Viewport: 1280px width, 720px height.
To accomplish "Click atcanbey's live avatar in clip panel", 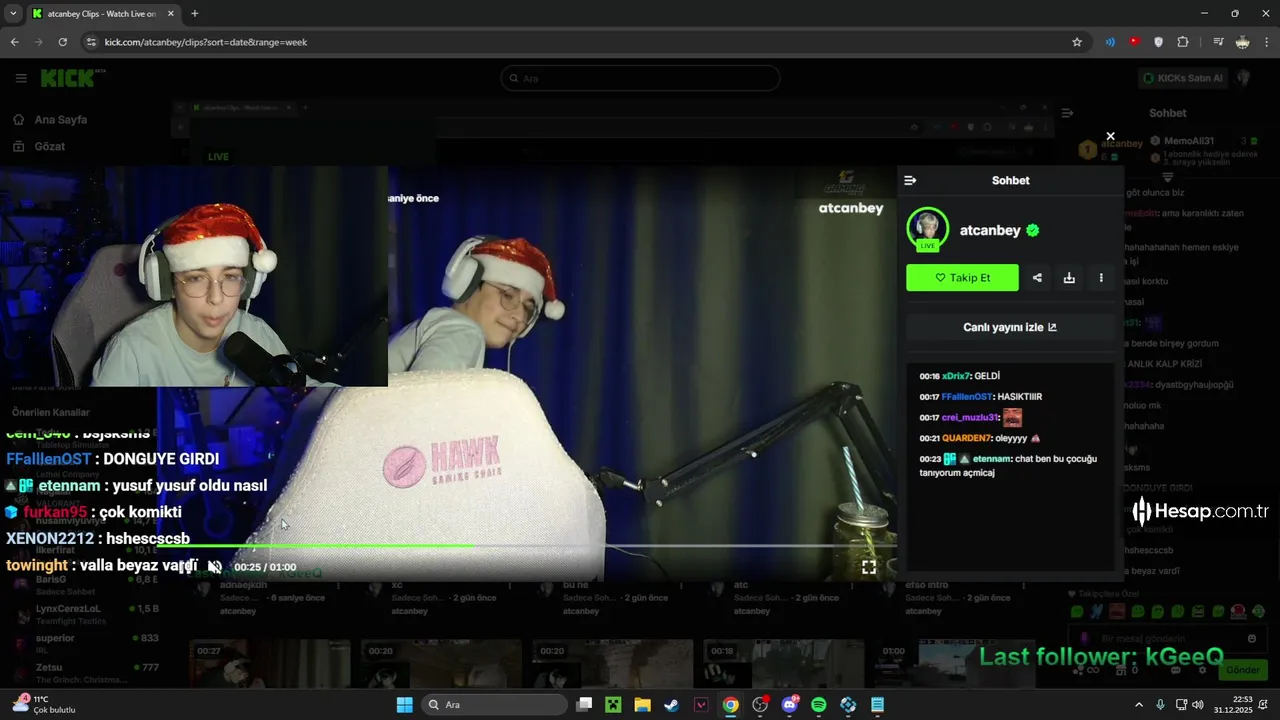I will 927,229.
